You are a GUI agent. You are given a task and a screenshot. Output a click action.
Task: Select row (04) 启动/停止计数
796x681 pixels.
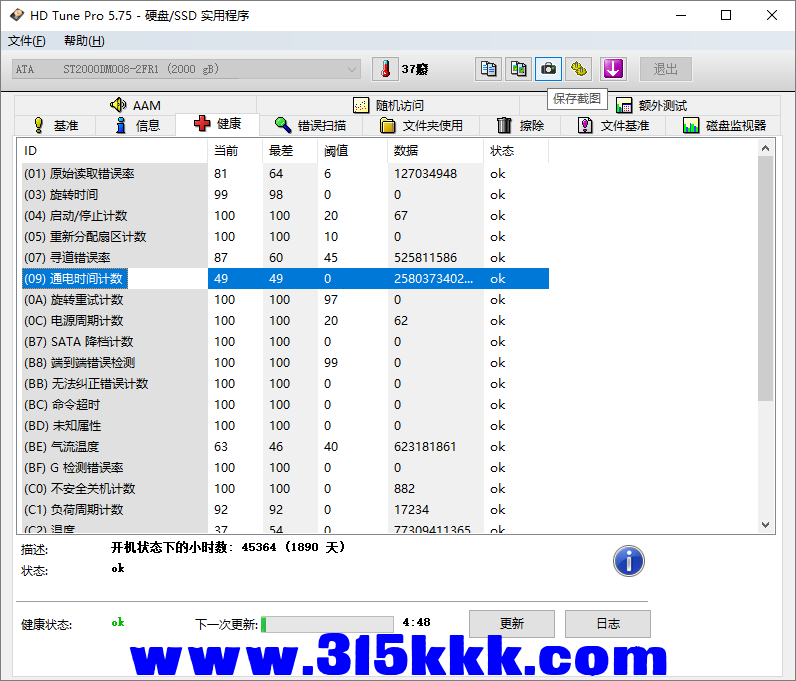[x=285, y=216]
